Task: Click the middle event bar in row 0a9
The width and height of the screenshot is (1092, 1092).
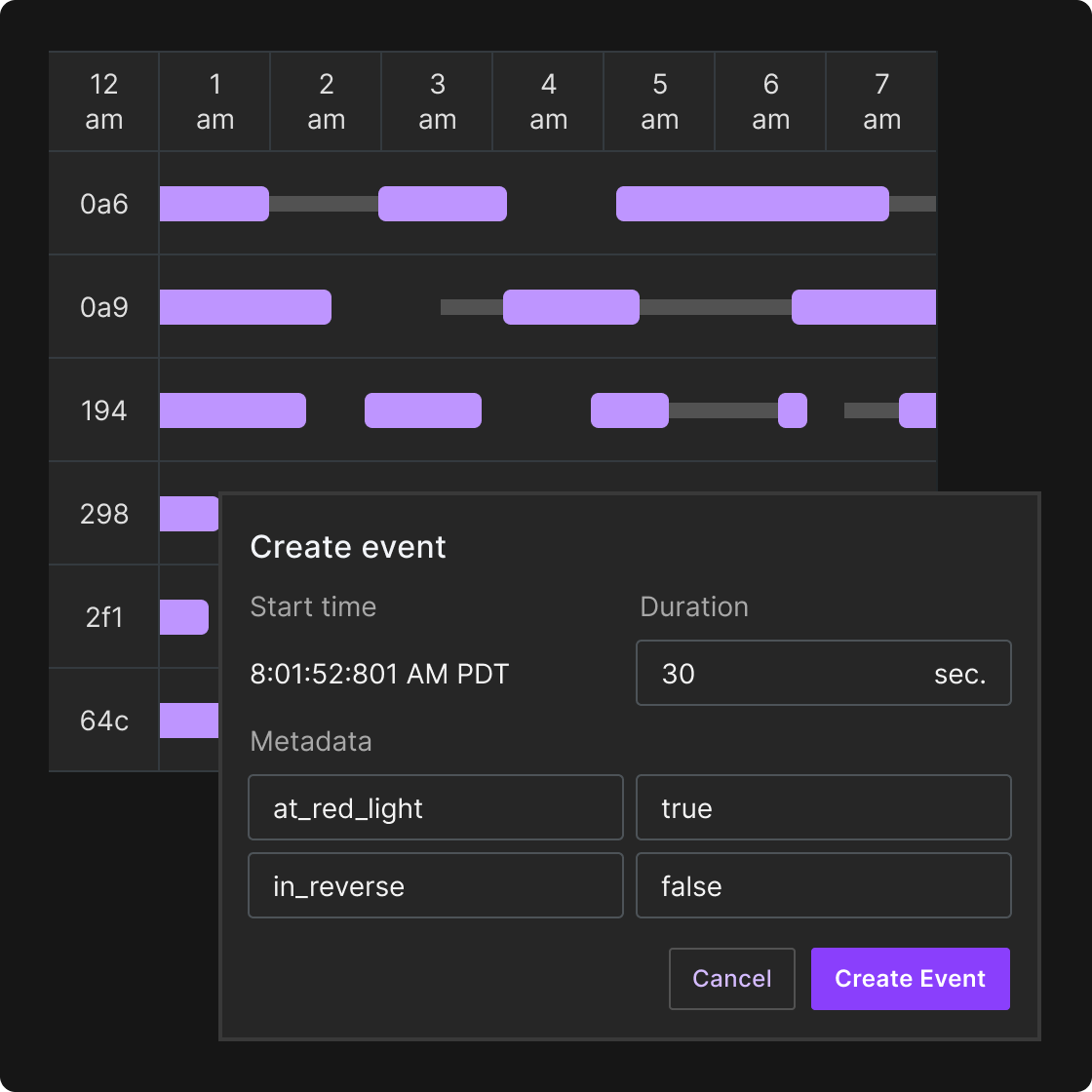Action: (x=570, y=306)
